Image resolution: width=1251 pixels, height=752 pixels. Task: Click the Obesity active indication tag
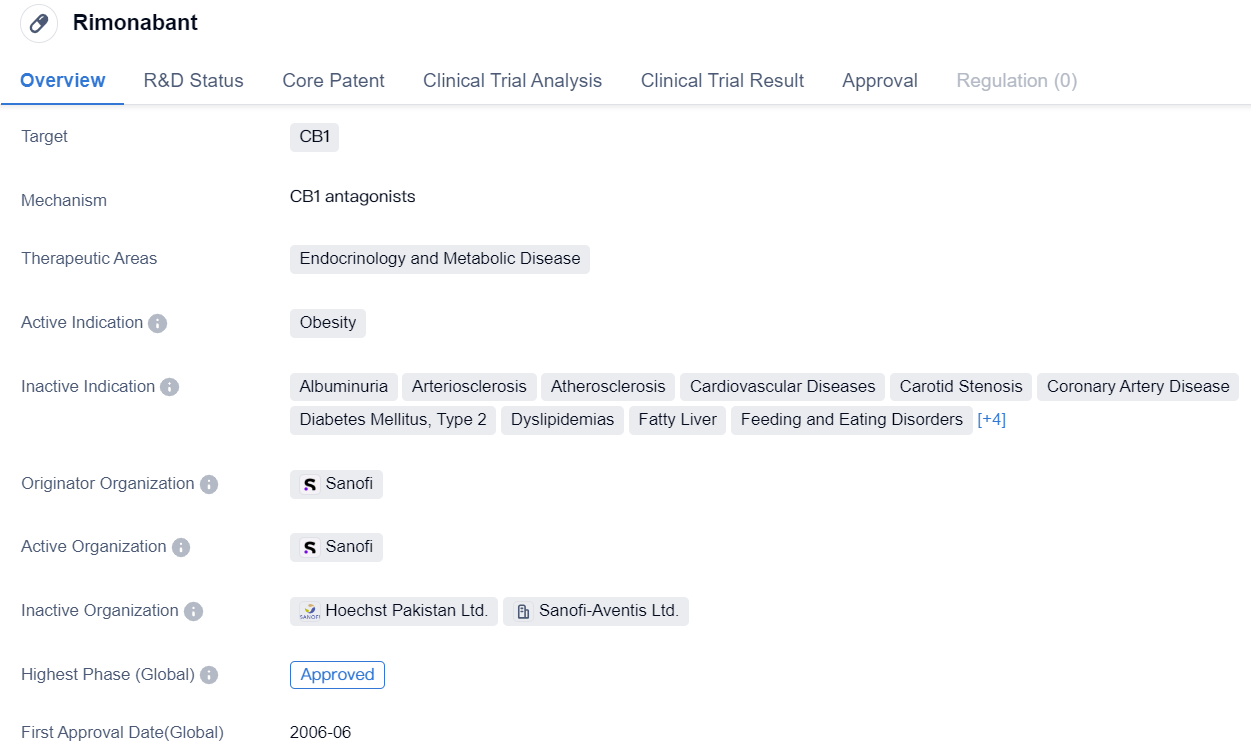(x=327, y=323)
